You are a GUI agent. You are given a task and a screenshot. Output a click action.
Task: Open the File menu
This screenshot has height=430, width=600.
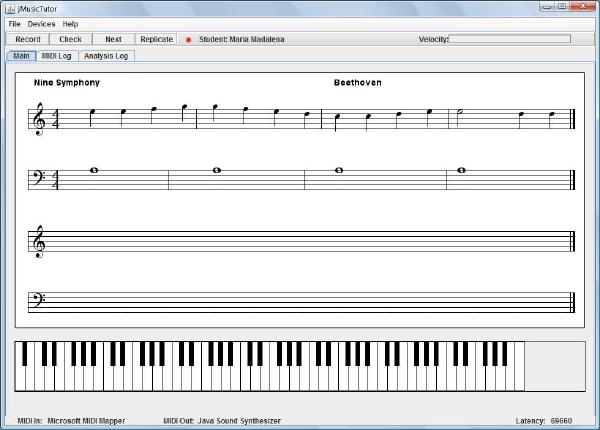point(15,24)
